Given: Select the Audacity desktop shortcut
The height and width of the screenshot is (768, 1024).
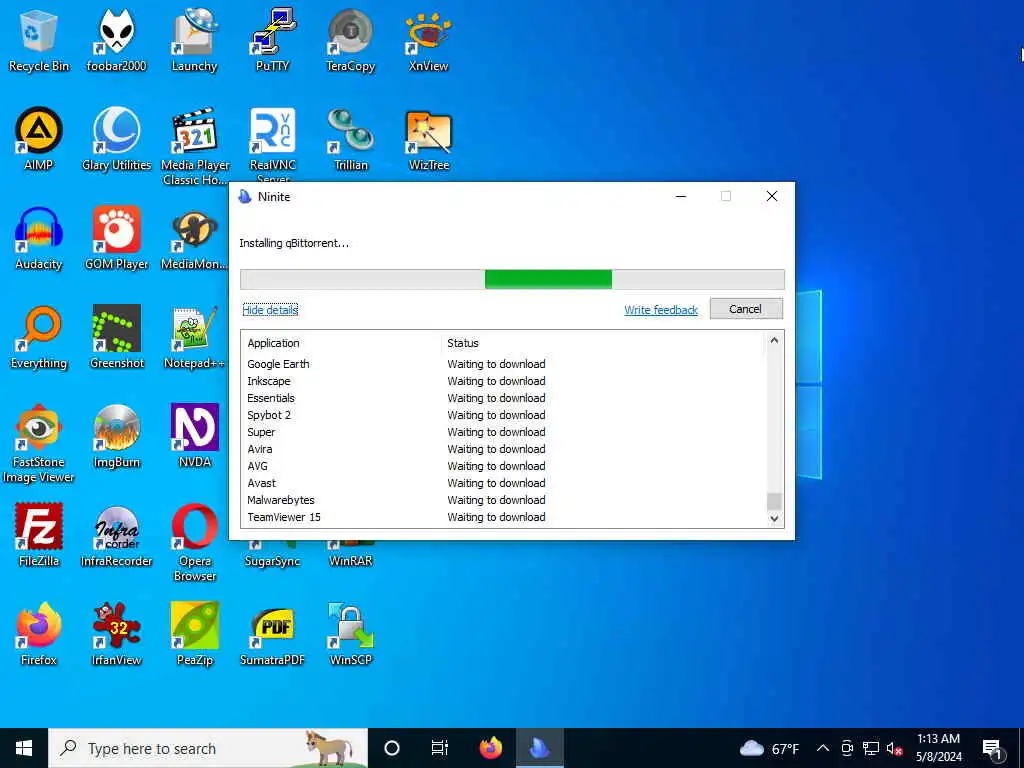Looking at the screenshot, I should 39,239.
